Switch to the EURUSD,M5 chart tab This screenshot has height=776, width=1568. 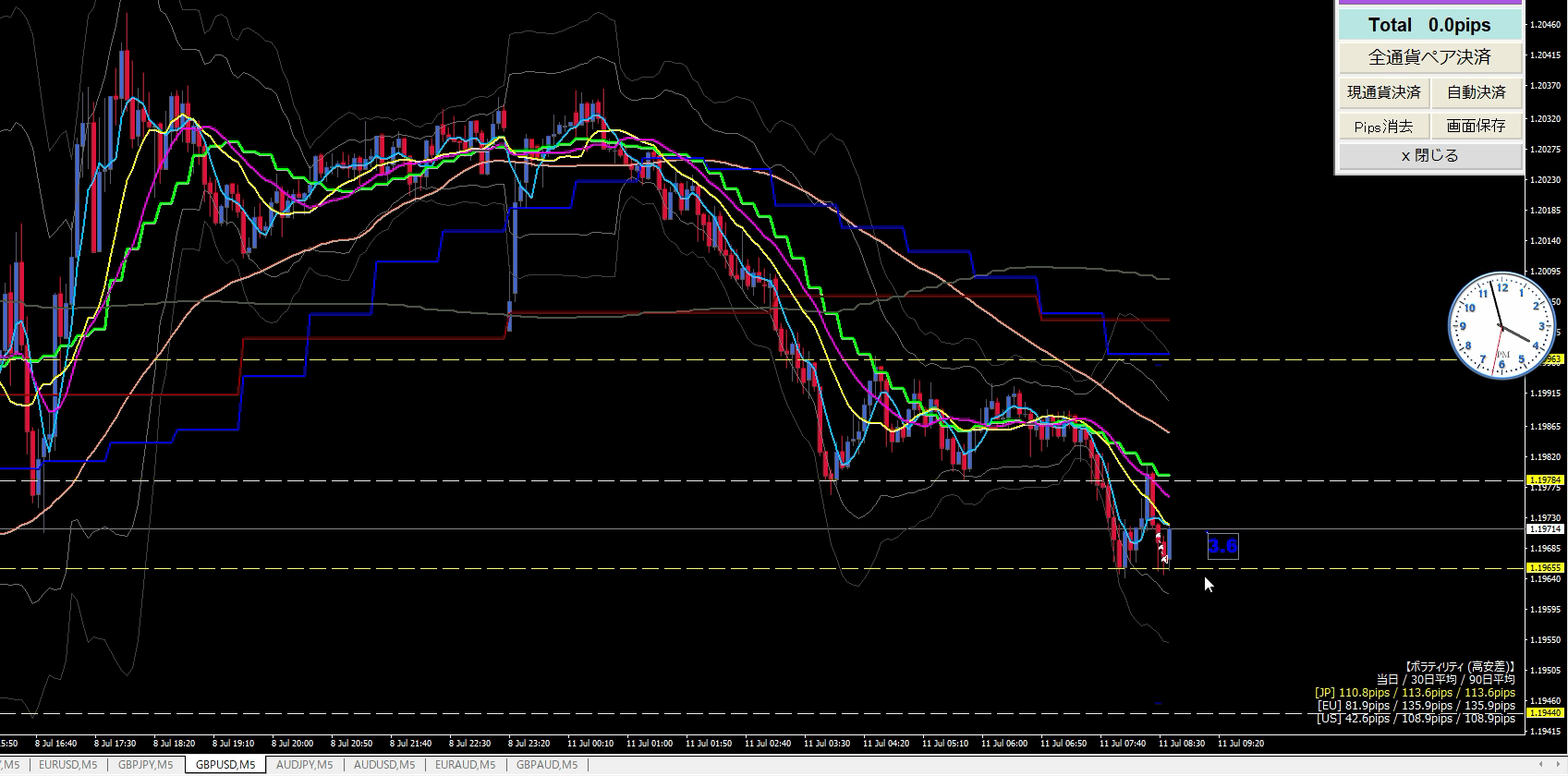tap(67, 765)
